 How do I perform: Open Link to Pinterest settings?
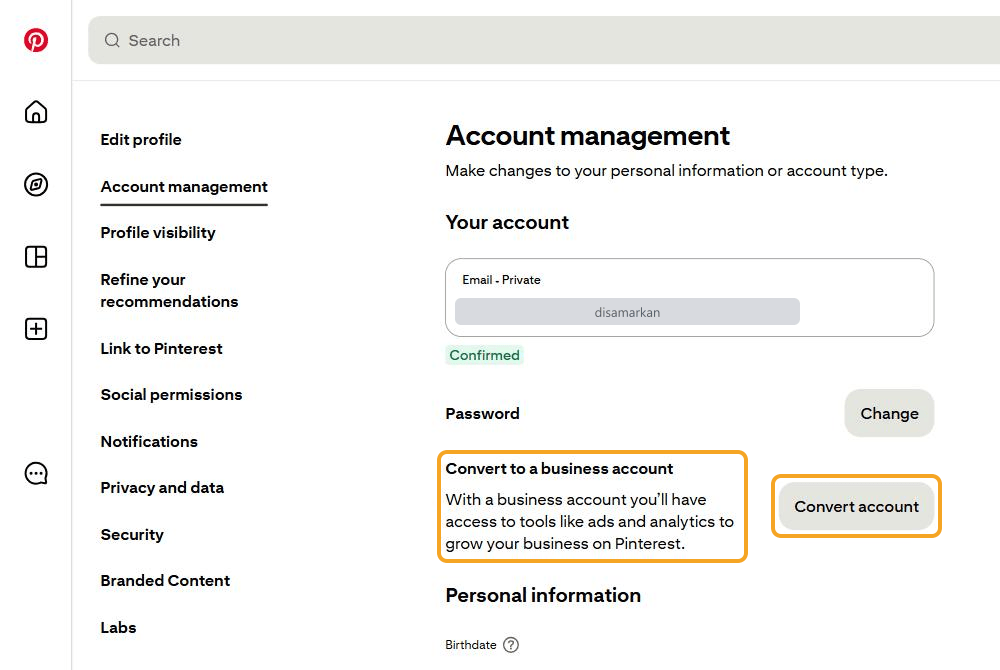pos(161,349)
